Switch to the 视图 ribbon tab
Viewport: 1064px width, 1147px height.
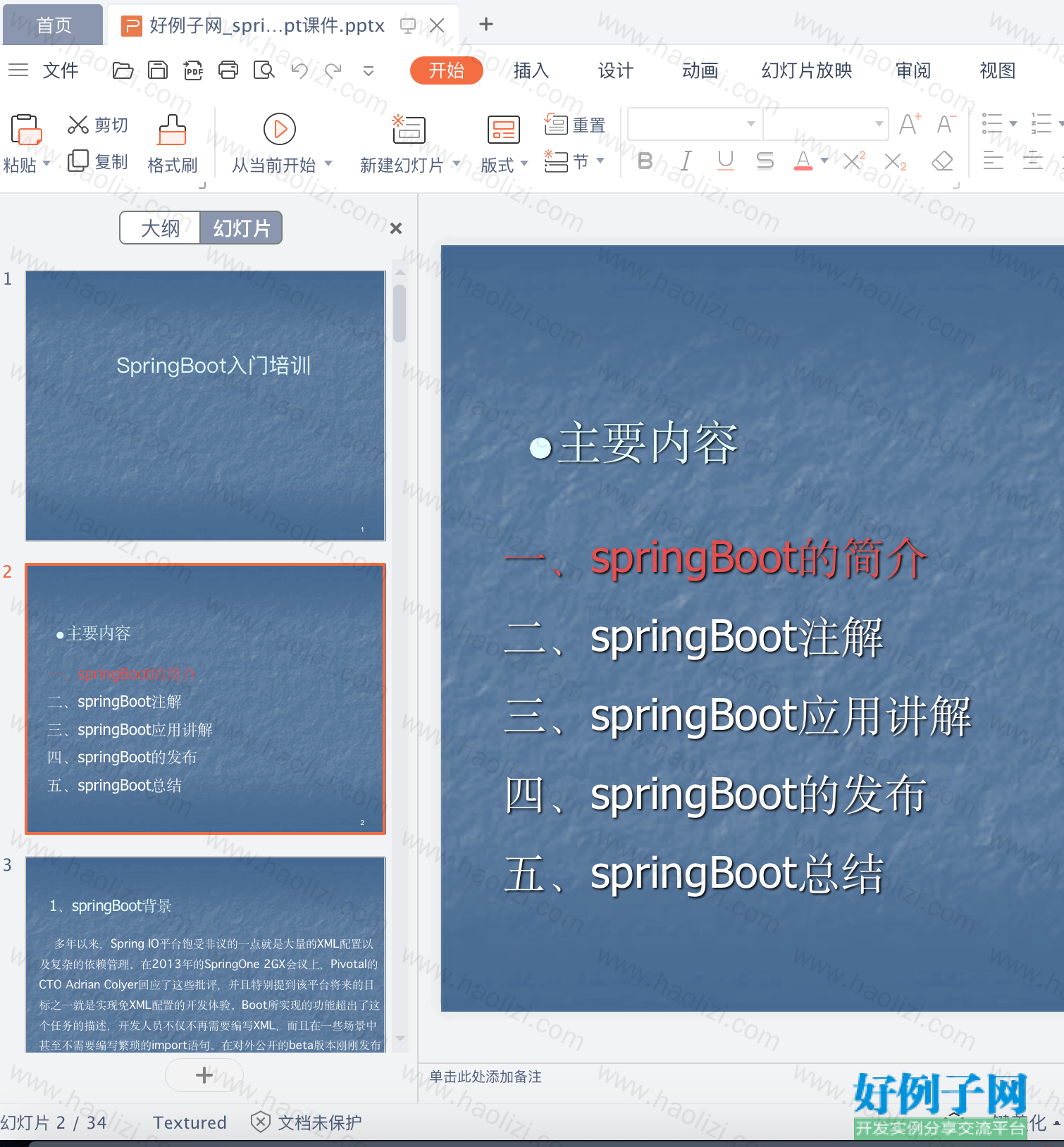[x=997, y=70]
